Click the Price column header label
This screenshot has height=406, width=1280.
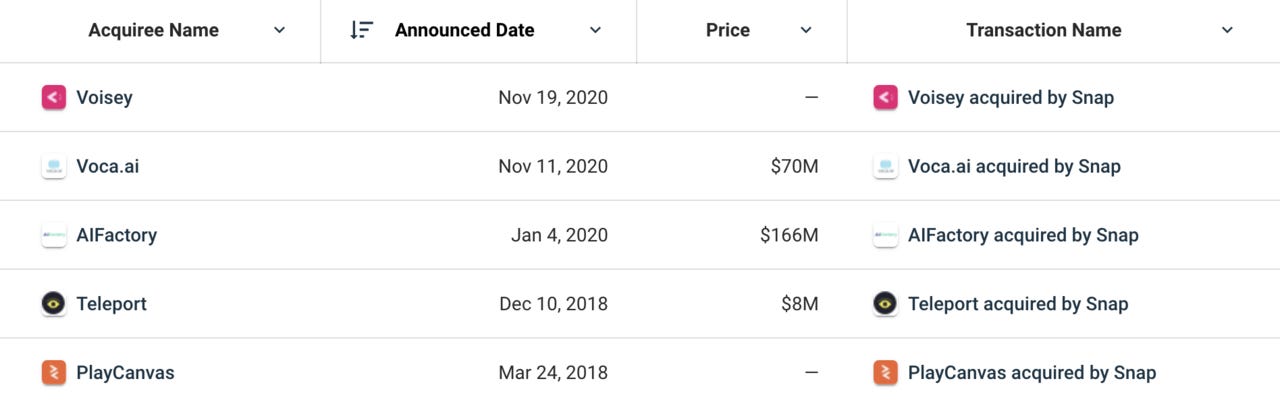(x=728, y=30)
